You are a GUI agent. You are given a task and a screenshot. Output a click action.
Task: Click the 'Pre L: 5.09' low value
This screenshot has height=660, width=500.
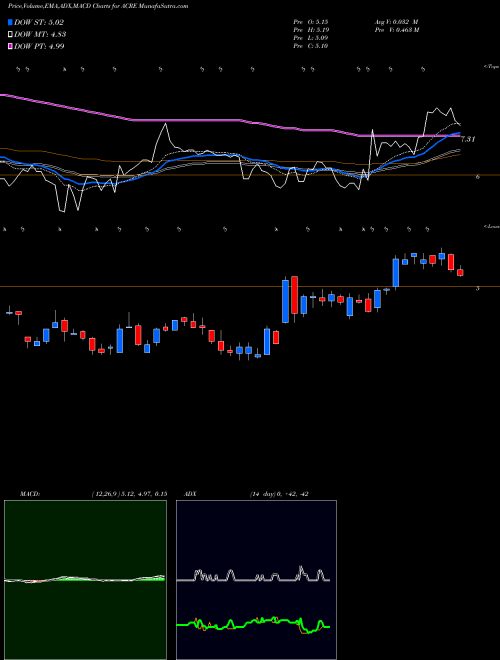point(311,38)
